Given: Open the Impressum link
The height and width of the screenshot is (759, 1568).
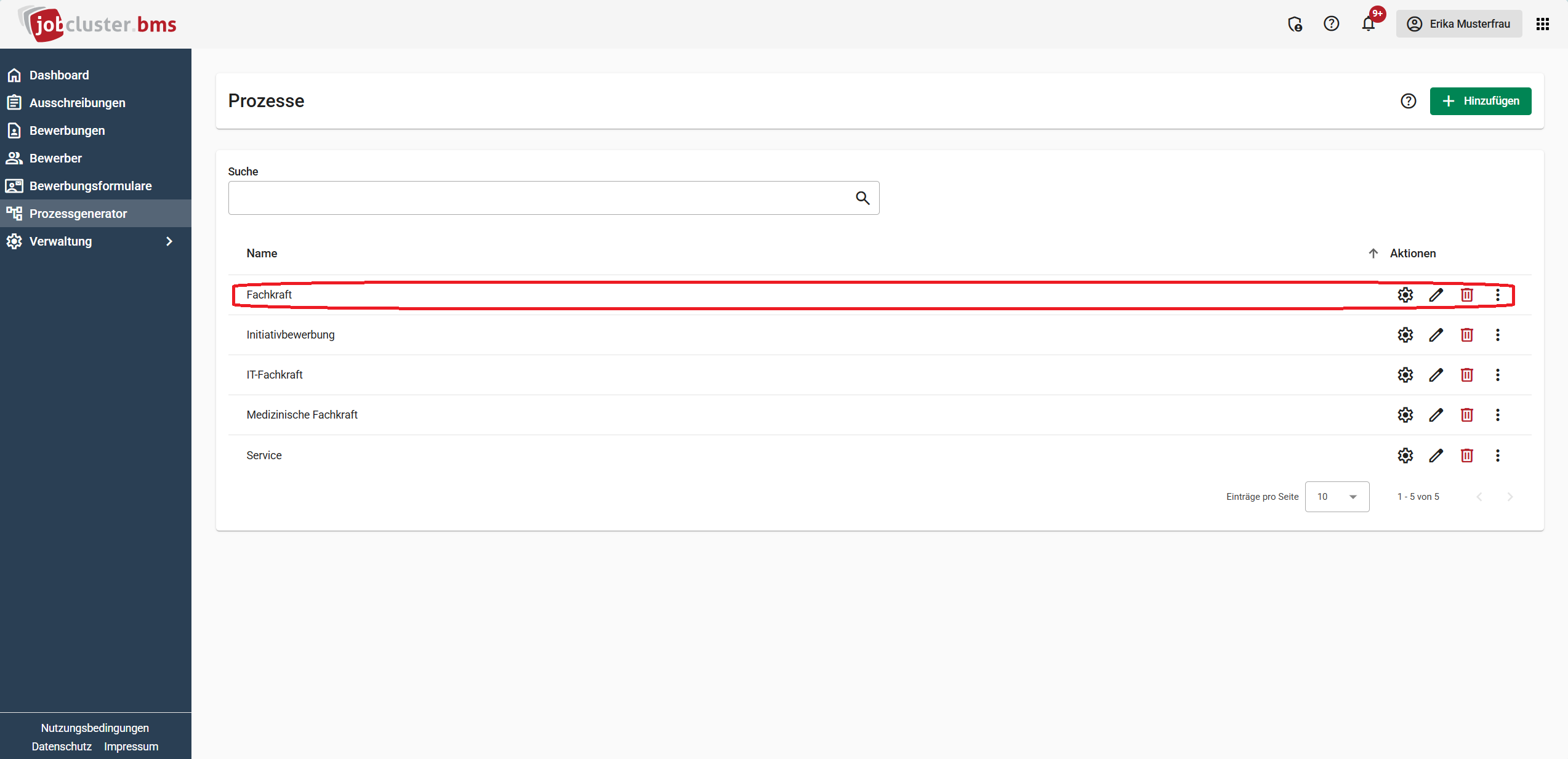Looking at the screenshot, I should point(131,746).
